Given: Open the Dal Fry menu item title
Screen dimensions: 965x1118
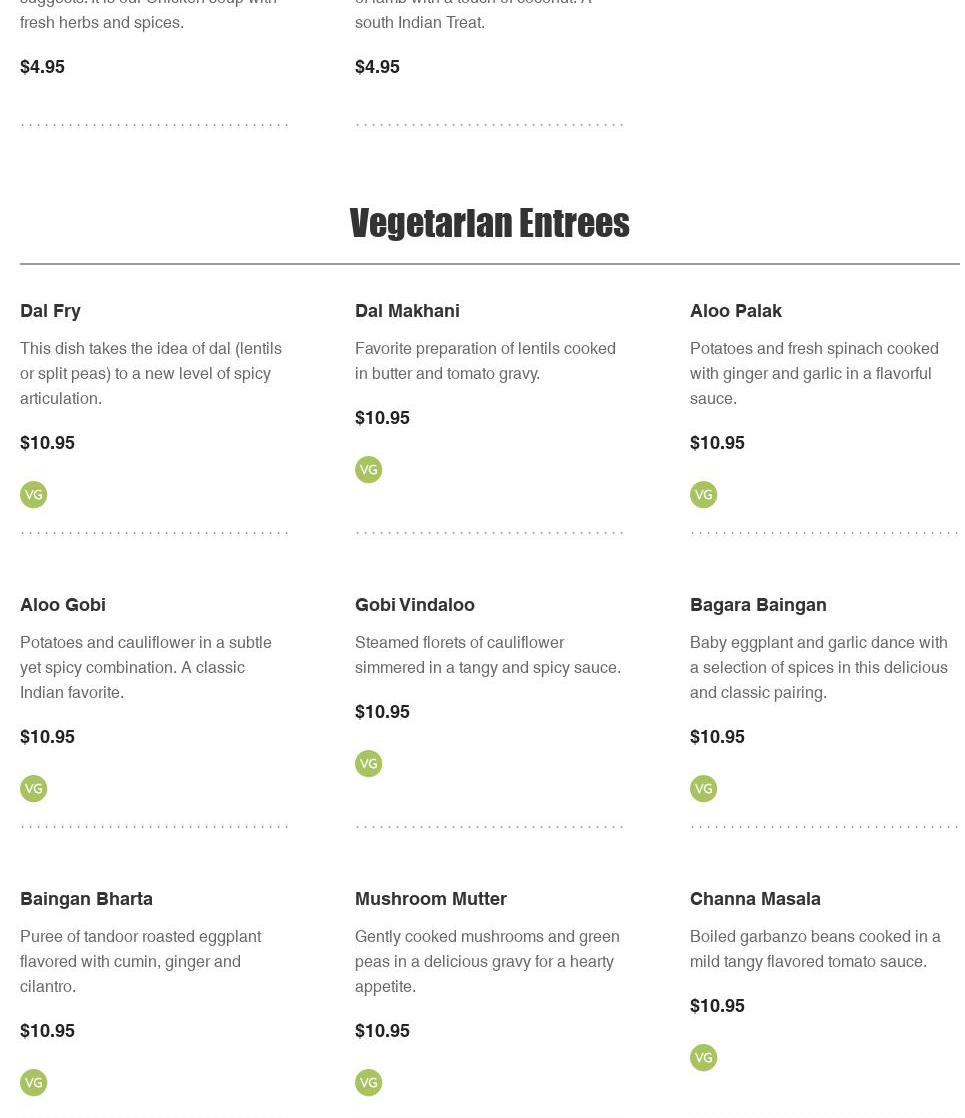Looking at the screenshot, I should pos(50,311).
